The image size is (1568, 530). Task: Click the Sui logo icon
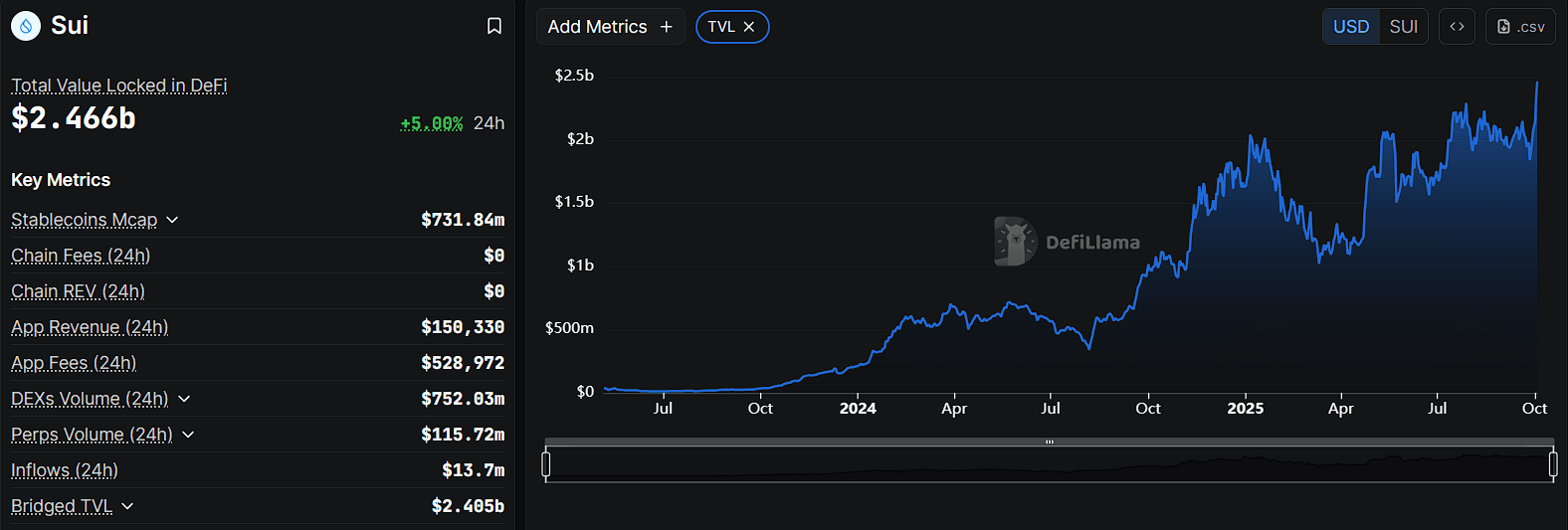point(26,26)
